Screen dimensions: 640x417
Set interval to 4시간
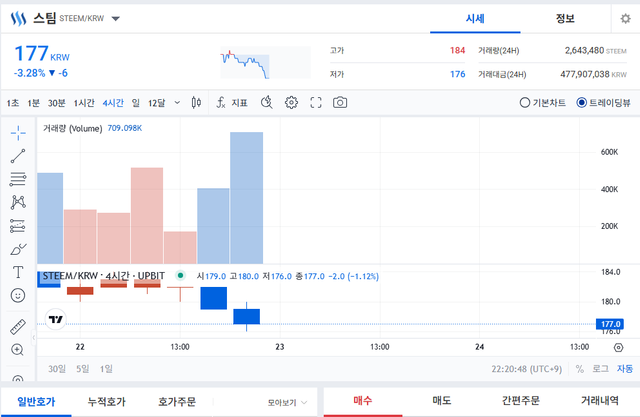pyautogui.click(x=113, y=103)
